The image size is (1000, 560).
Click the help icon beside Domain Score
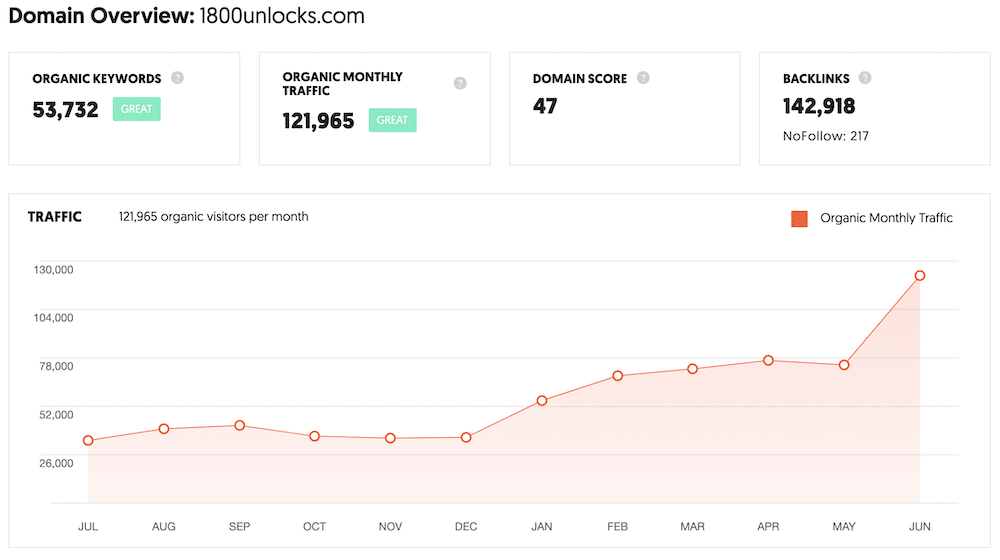point(643,78)
